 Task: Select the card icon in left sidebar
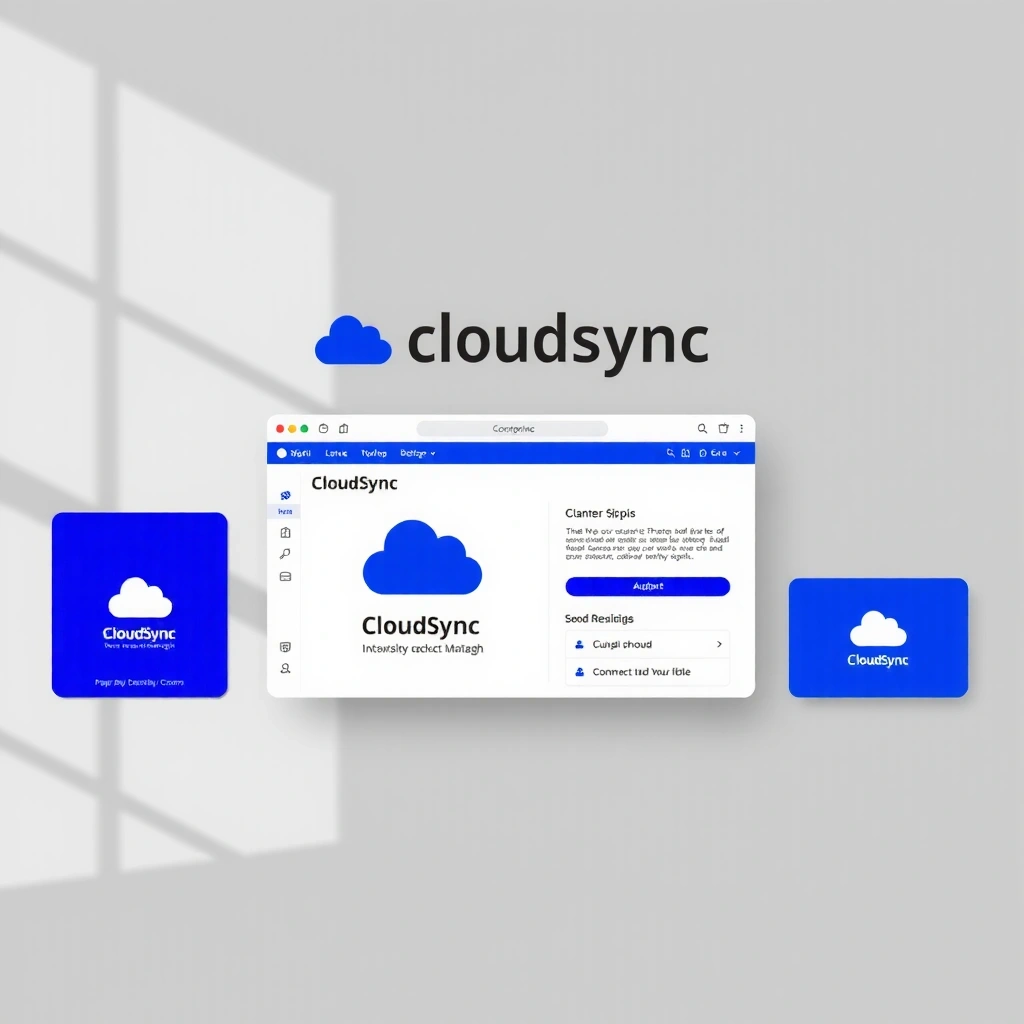pyautogui.click(x=285, y=576)
